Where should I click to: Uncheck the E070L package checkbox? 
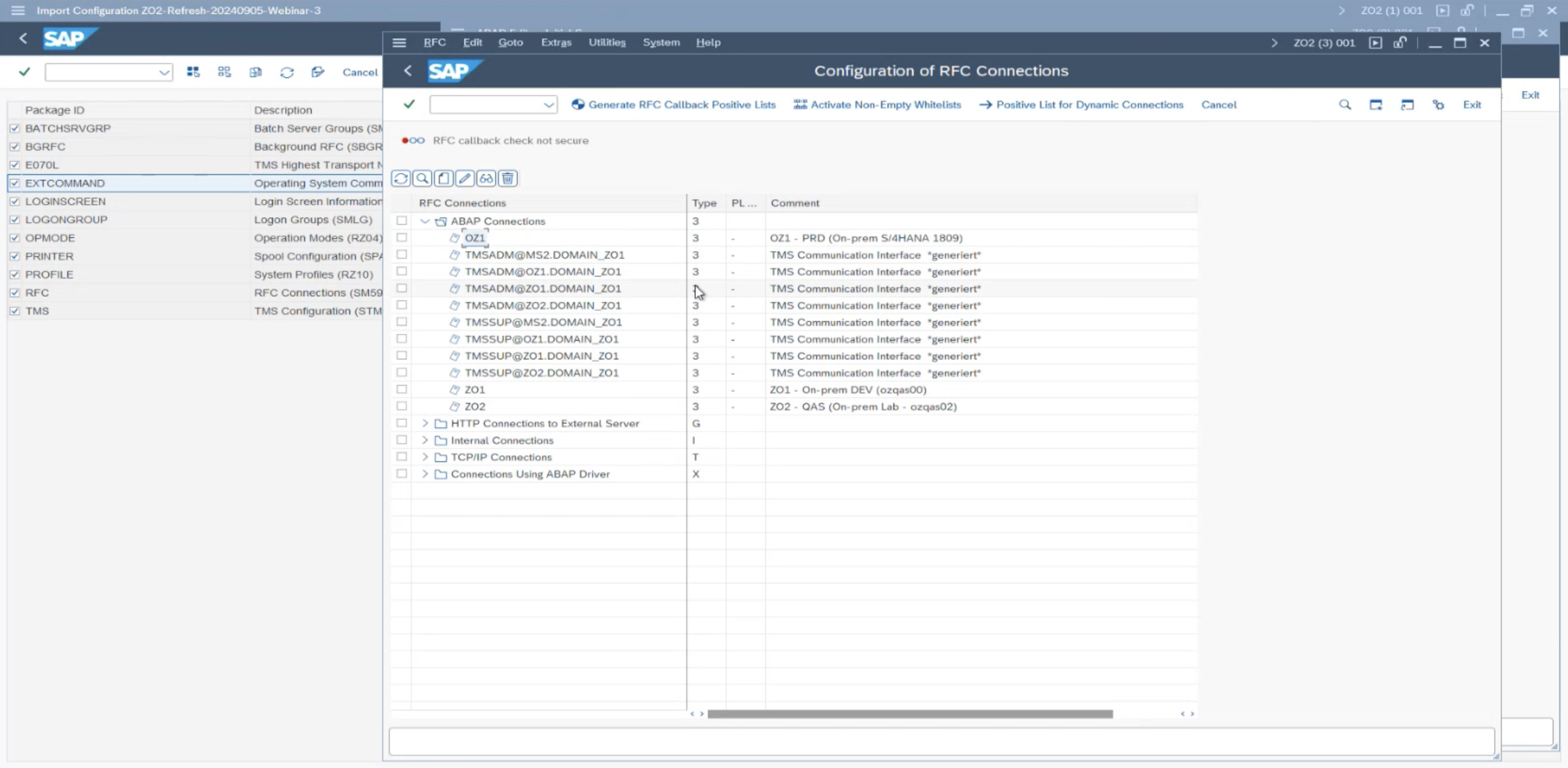click(x=14, y=164)
